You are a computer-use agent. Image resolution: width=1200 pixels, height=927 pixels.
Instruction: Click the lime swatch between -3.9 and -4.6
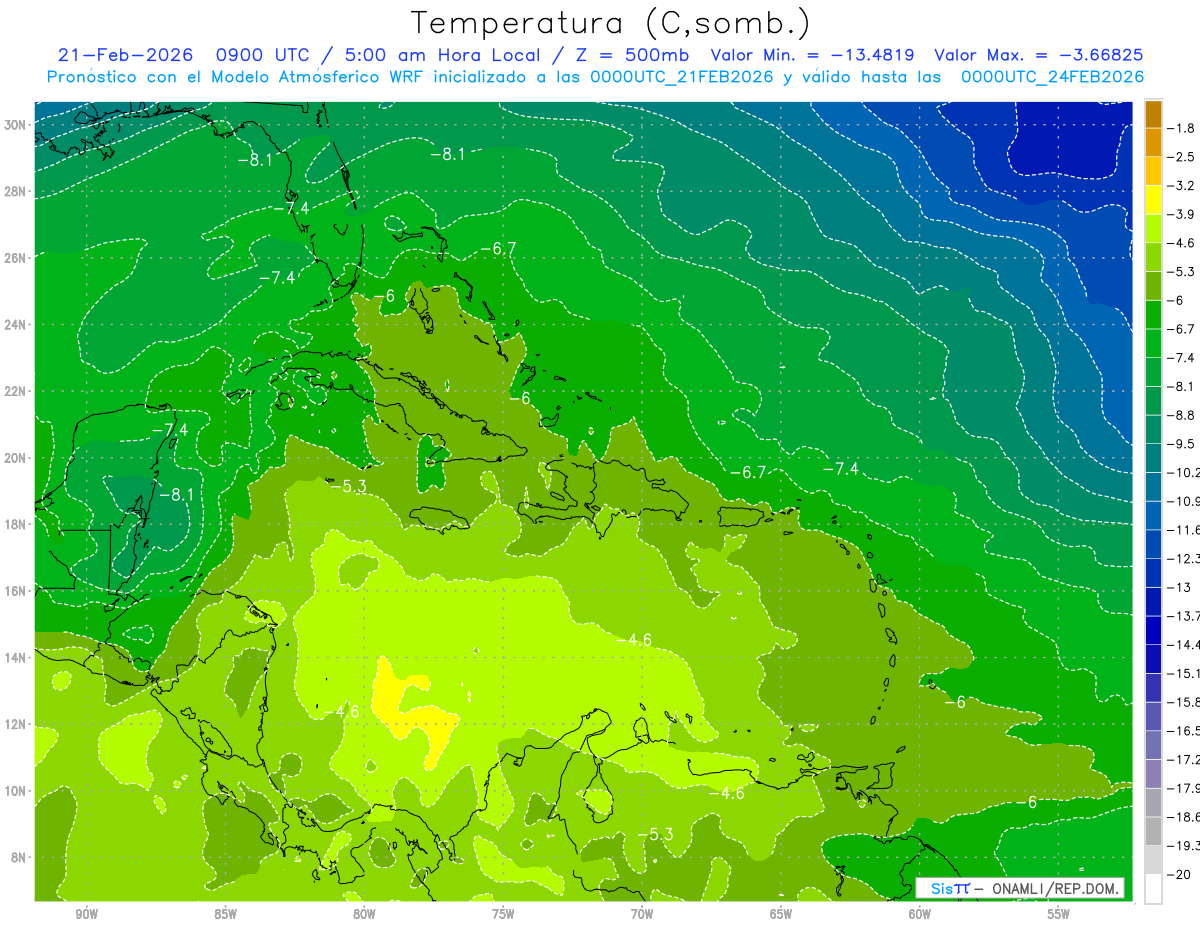pos(1153,229)
